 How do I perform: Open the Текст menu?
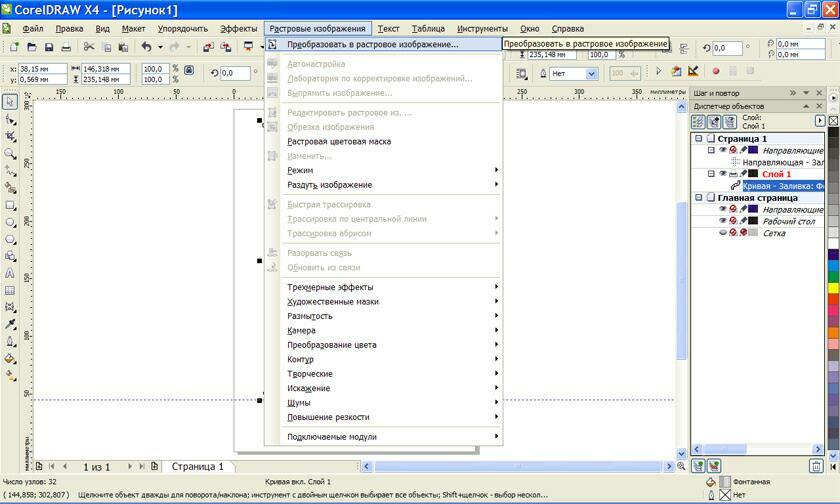pos(388,29)
